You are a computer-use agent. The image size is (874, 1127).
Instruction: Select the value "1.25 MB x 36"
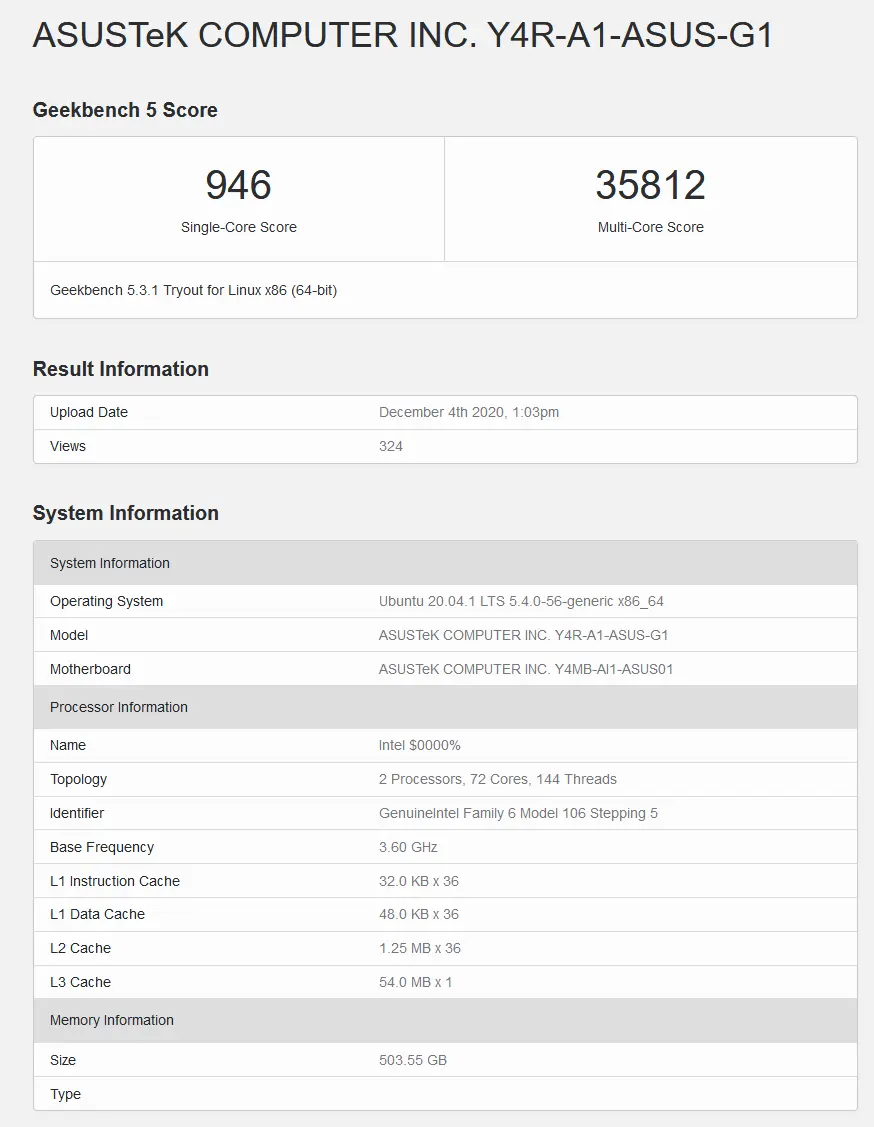coord(420,948)
